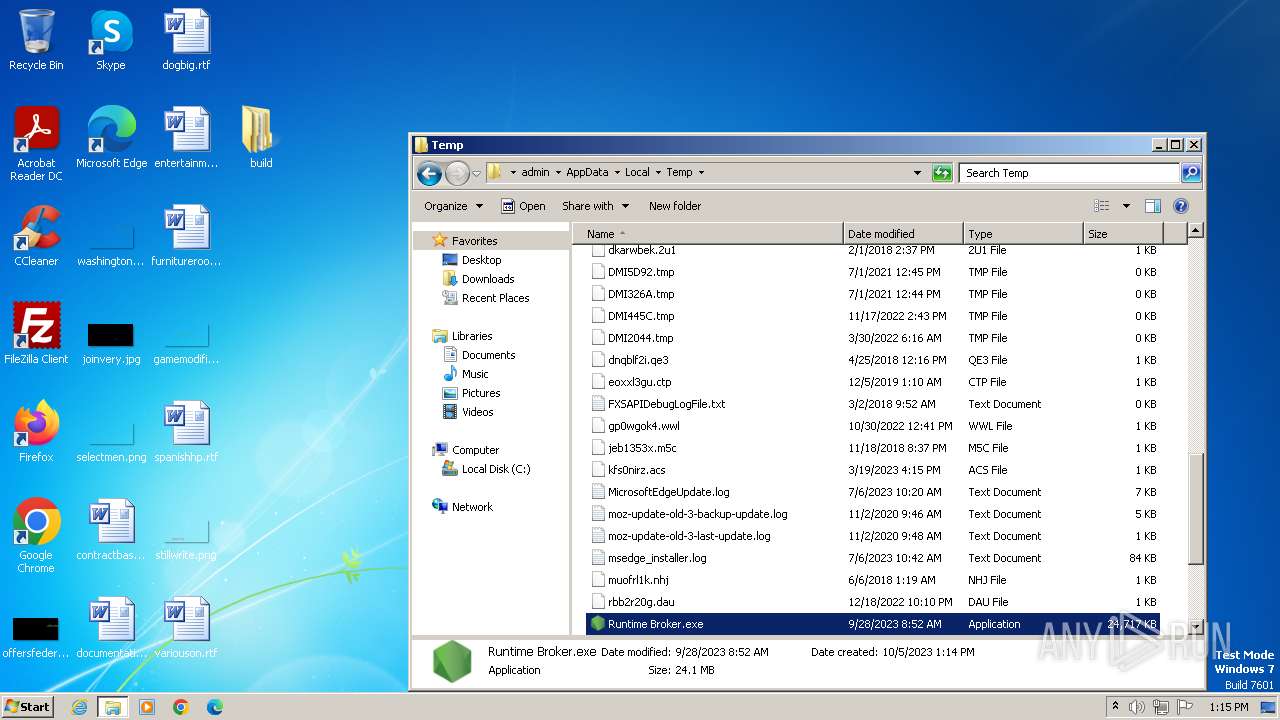Open recent pages dropdown near Forward button
Image resolution: width=1280 pixels, height=720 pixels.
(477, 173)
